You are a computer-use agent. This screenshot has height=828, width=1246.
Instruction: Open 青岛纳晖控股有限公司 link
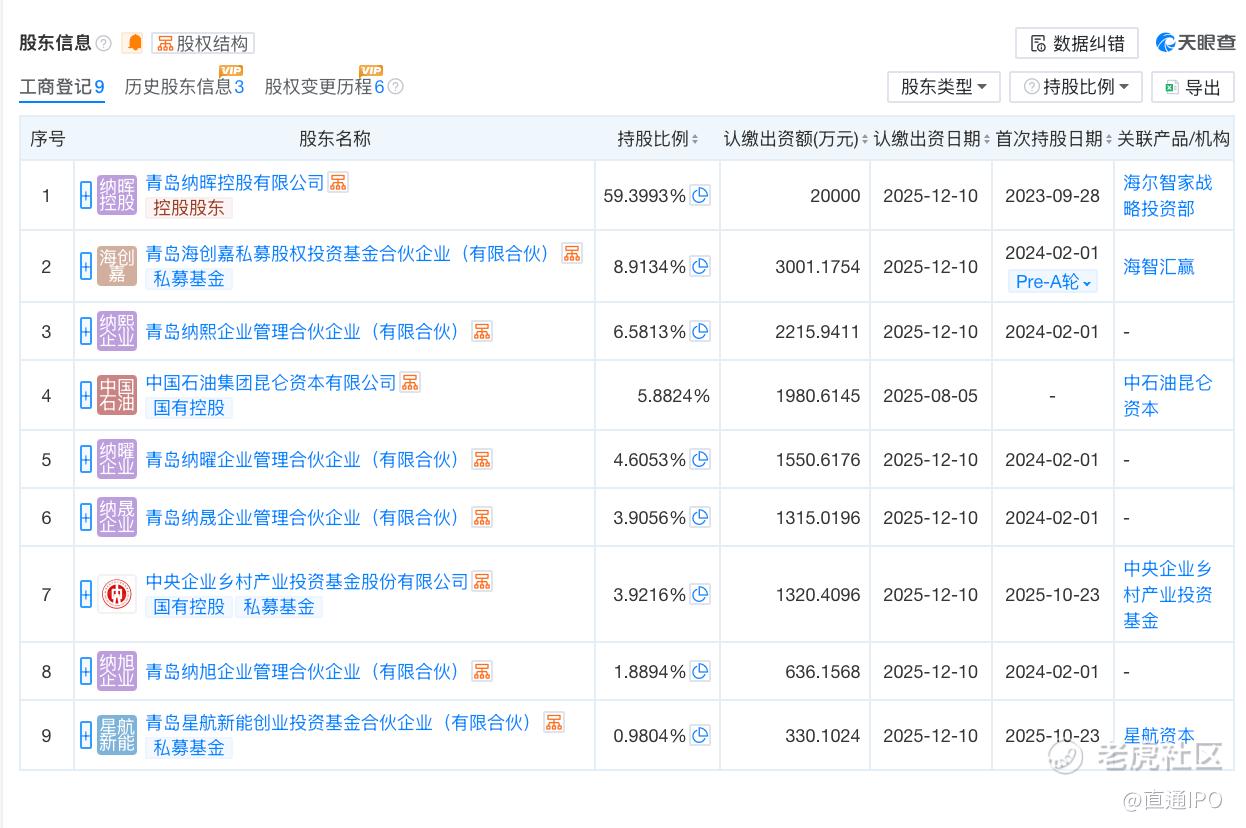[235, 182]
